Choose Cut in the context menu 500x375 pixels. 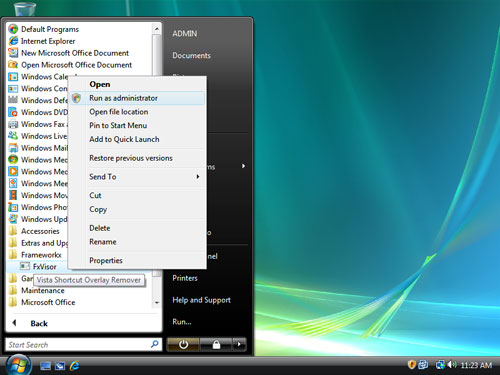(x=137, y=195)
